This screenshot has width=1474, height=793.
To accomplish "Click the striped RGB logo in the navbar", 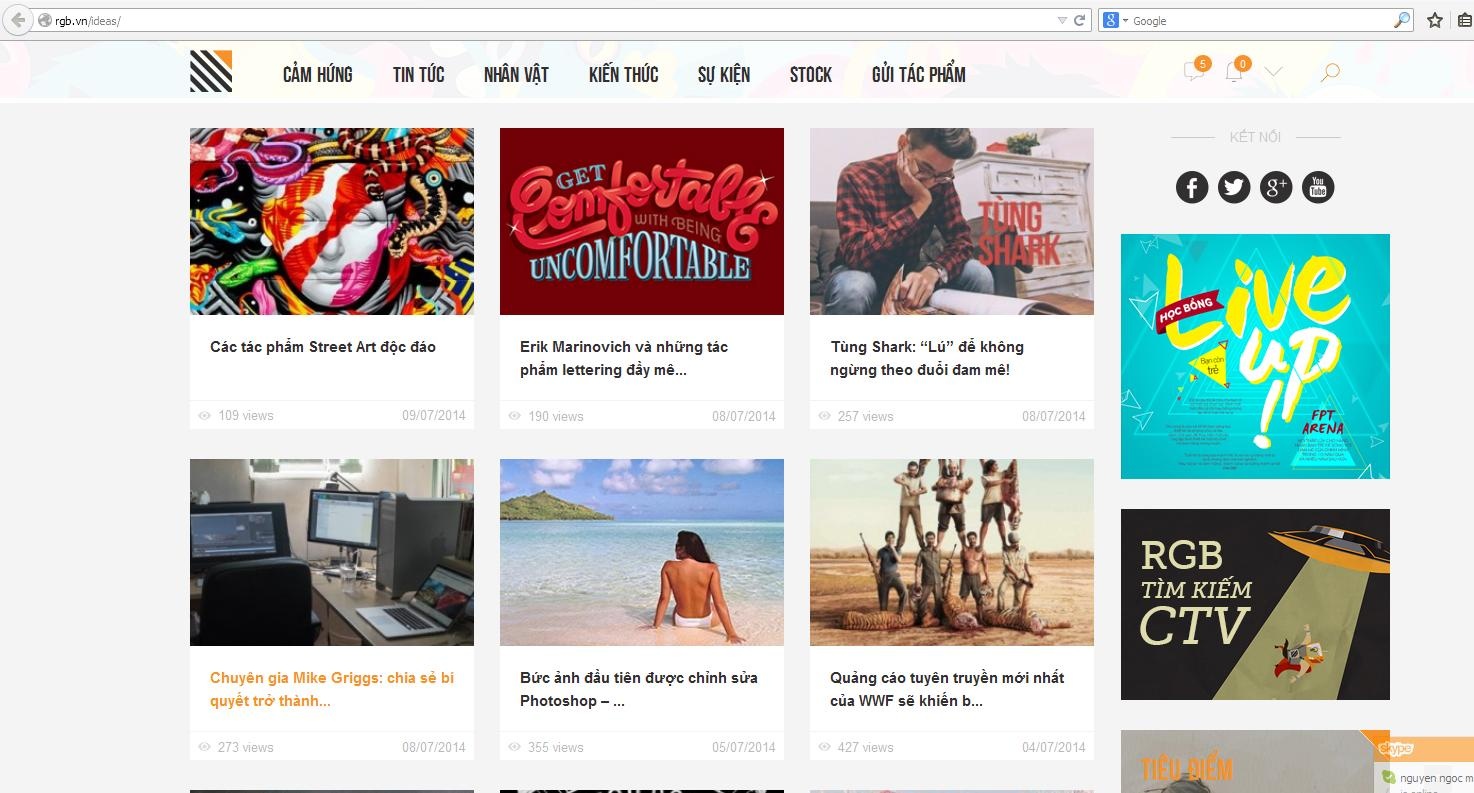I will [209, 71].
